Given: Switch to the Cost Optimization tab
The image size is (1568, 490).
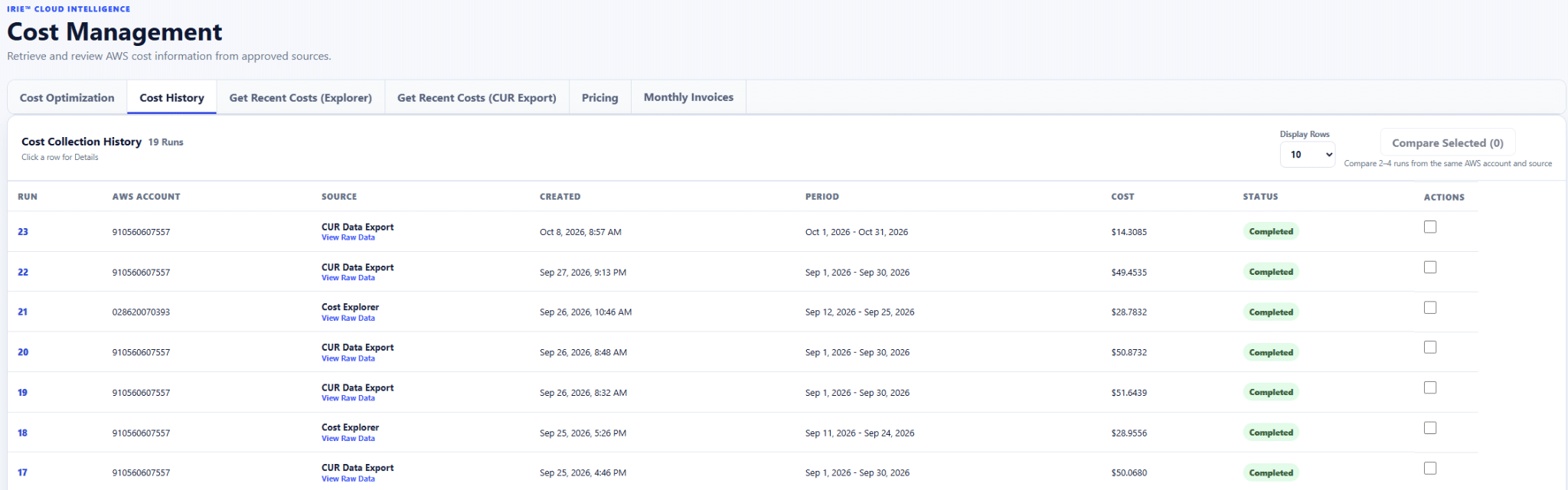Looking at the screenshot, I should [x=67, y=98].
